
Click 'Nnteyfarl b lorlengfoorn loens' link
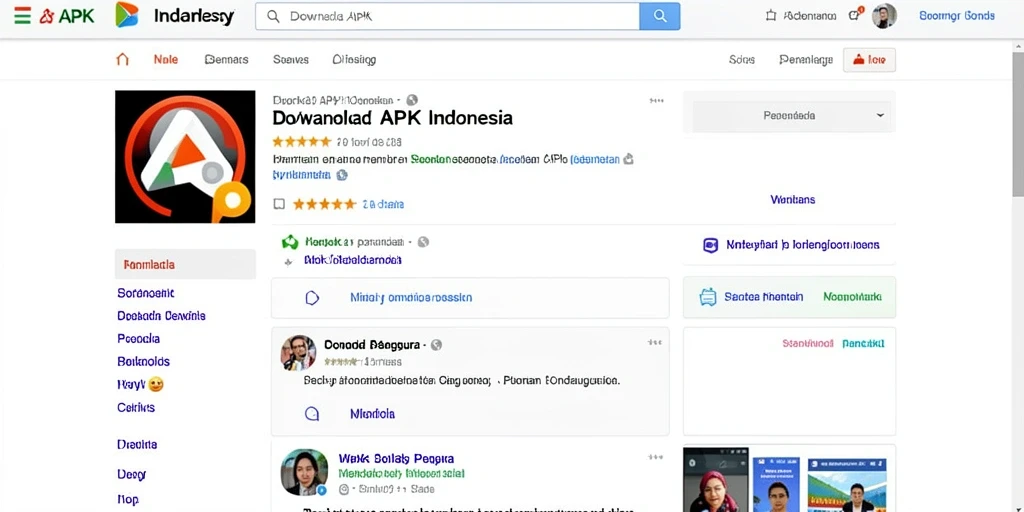coord(803,246)
